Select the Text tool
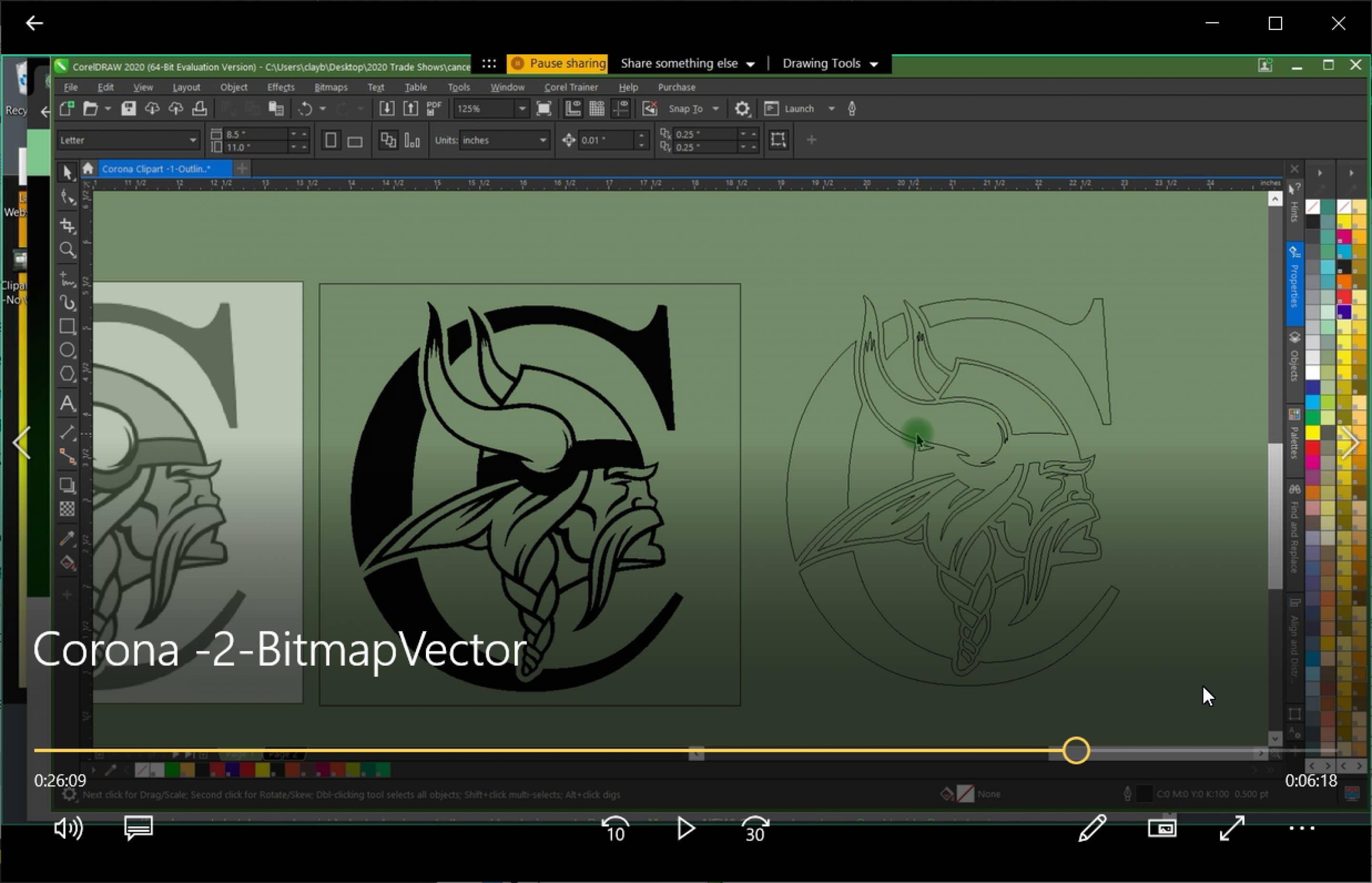 67,404
